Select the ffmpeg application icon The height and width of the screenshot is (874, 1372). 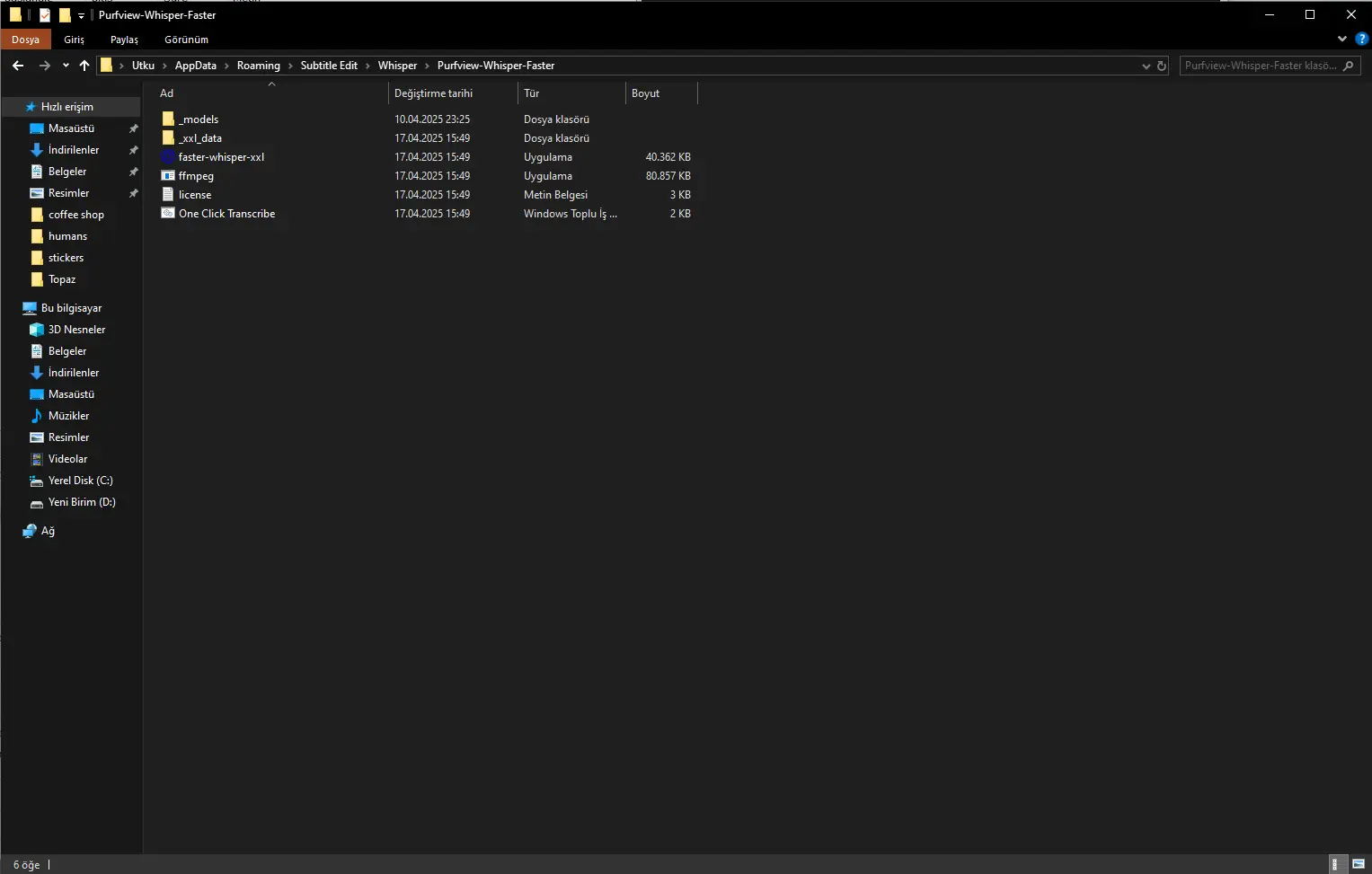point(168,176)
